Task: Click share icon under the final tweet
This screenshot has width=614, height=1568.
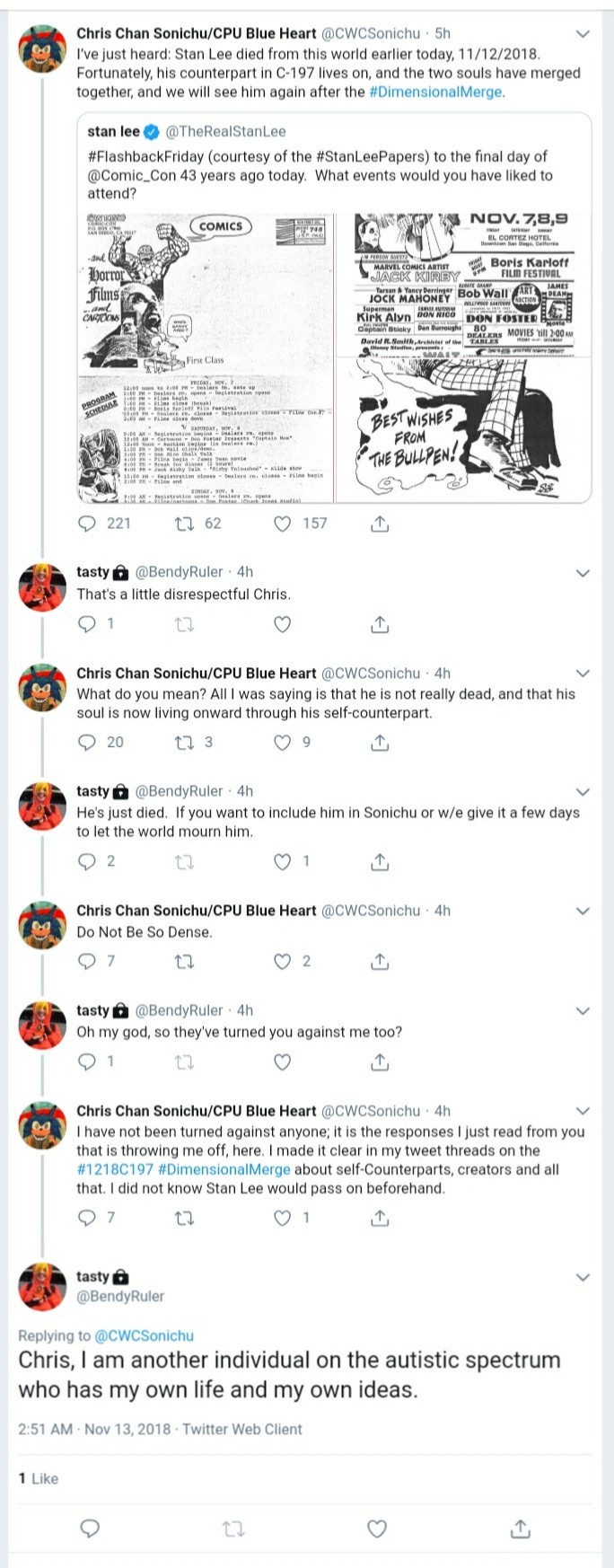Action: click(x=521, y=1528)
